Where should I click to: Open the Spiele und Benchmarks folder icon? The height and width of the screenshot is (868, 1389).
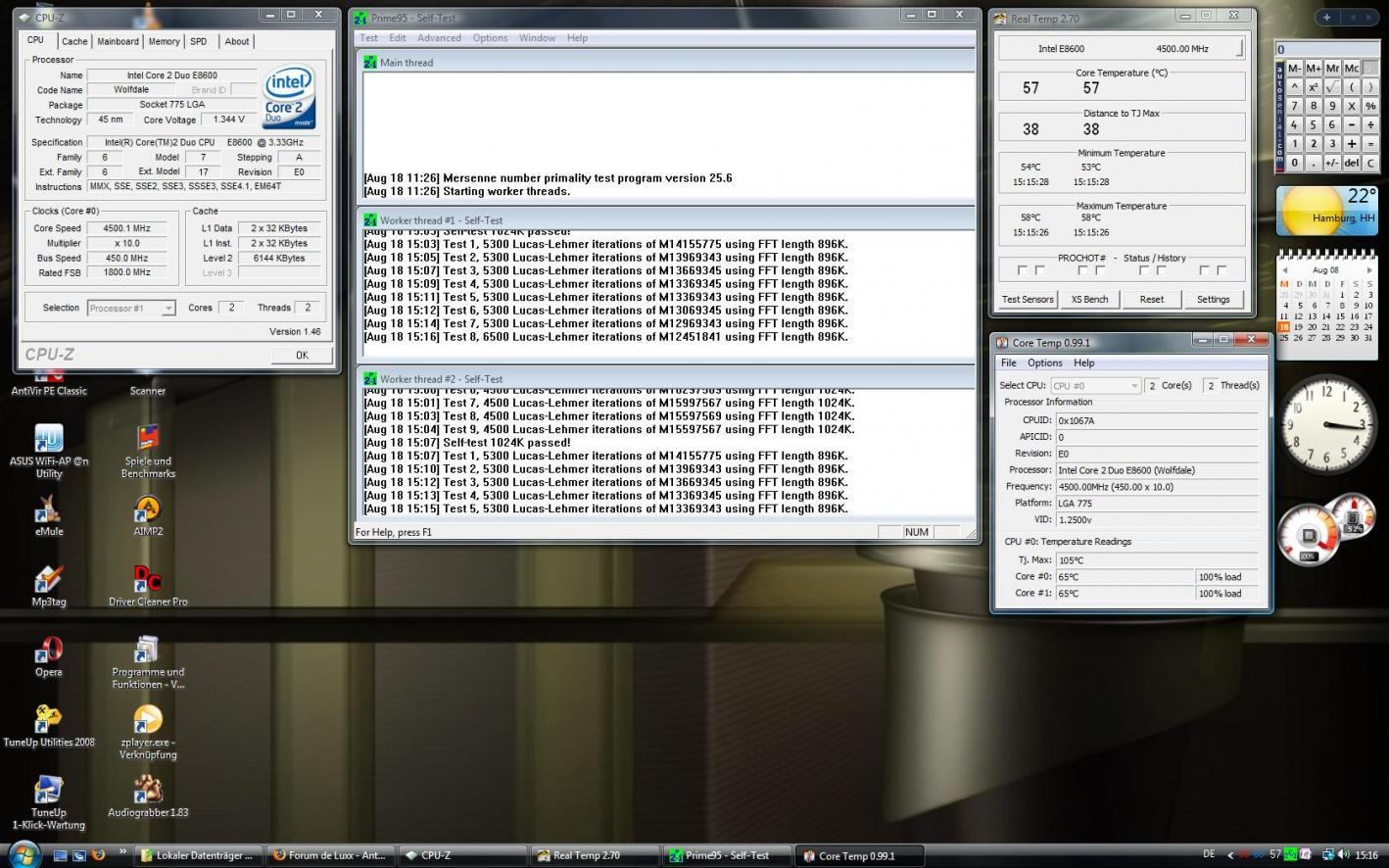click(148, 452)
